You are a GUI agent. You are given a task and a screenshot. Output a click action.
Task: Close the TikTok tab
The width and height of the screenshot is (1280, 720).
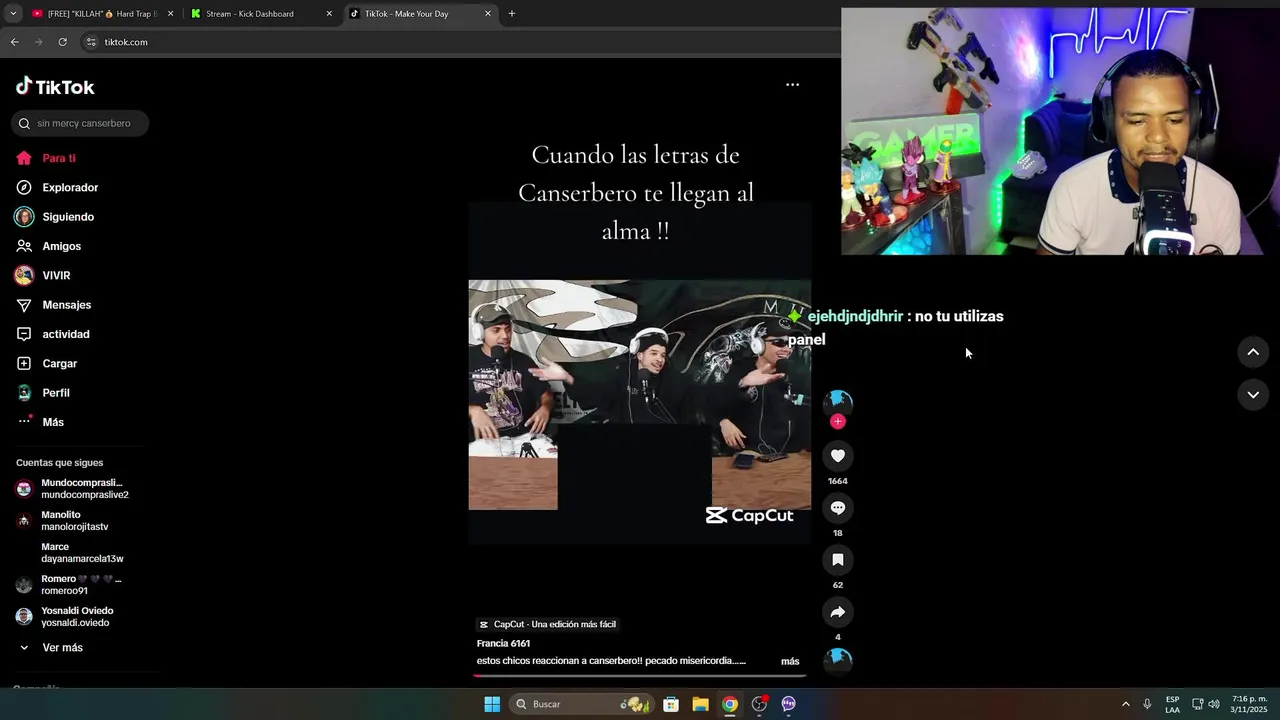tap(488, 14)
